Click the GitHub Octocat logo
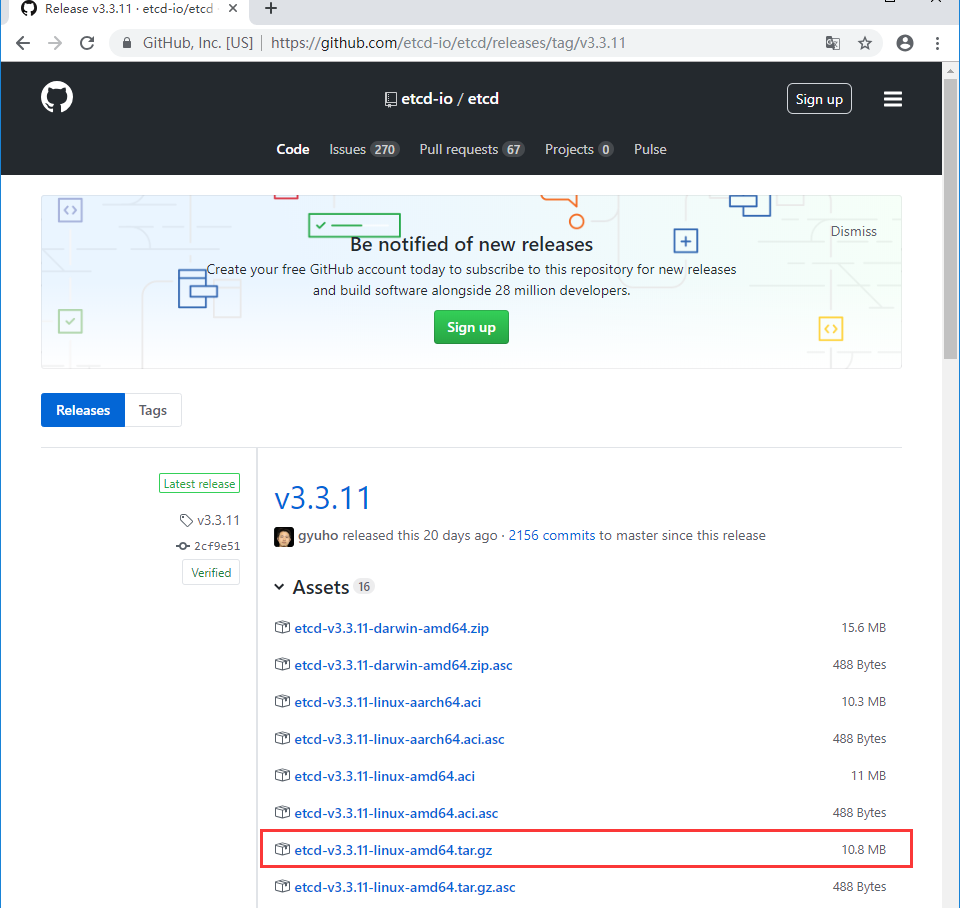Screen dimensions: 960x908 coord(57,97)
